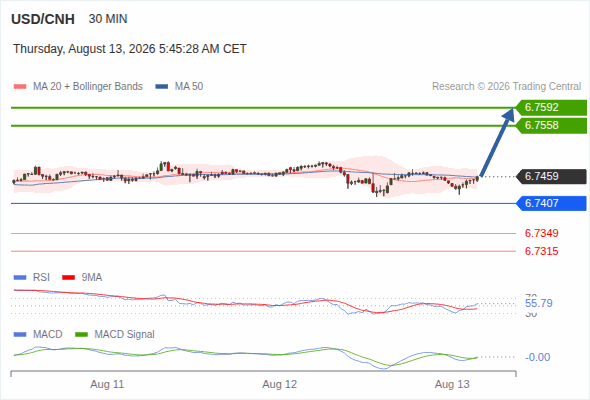The height and width of the screenshot is (400, 590).
Task: Click the USD/CNH pair title
Action: [x=43, y=19]
